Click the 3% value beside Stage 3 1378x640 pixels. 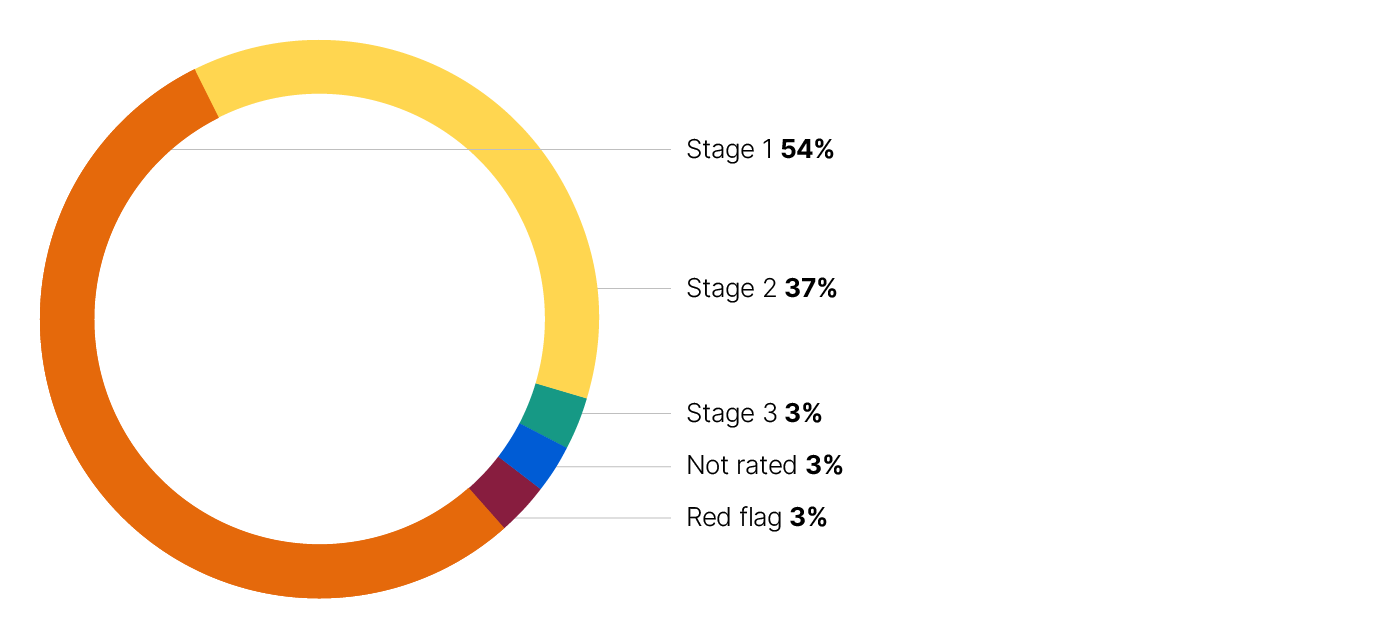tap(803, 414)
